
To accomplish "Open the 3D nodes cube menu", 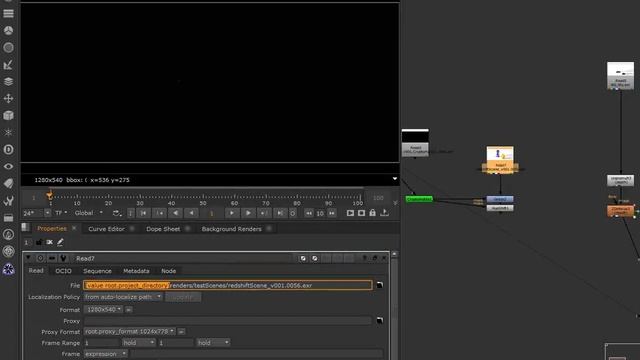I will click(x=8, y=116).
